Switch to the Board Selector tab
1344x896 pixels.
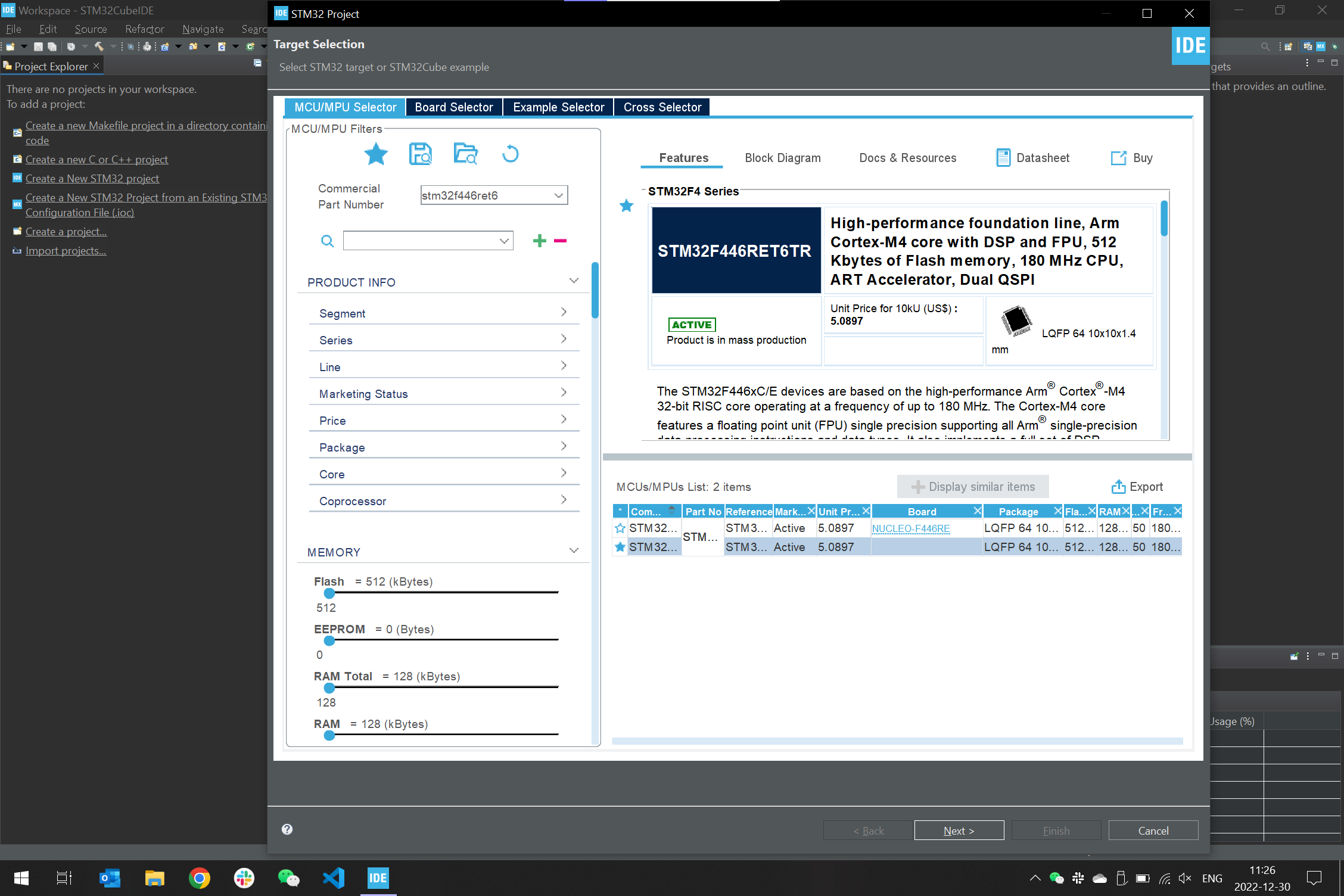point(454,107)
